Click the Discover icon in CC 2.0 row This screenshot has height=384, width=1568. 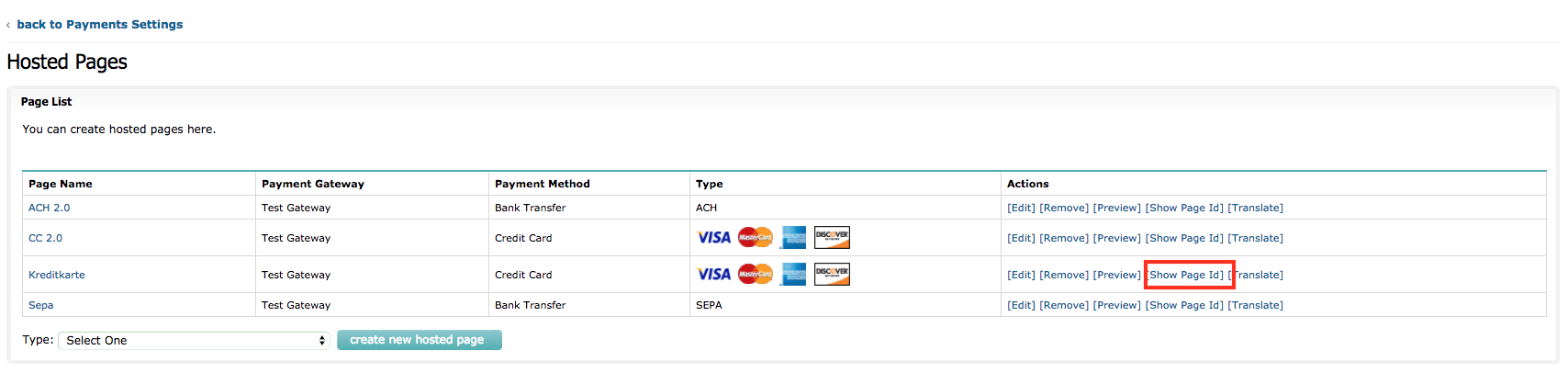(x=832, y=238)
